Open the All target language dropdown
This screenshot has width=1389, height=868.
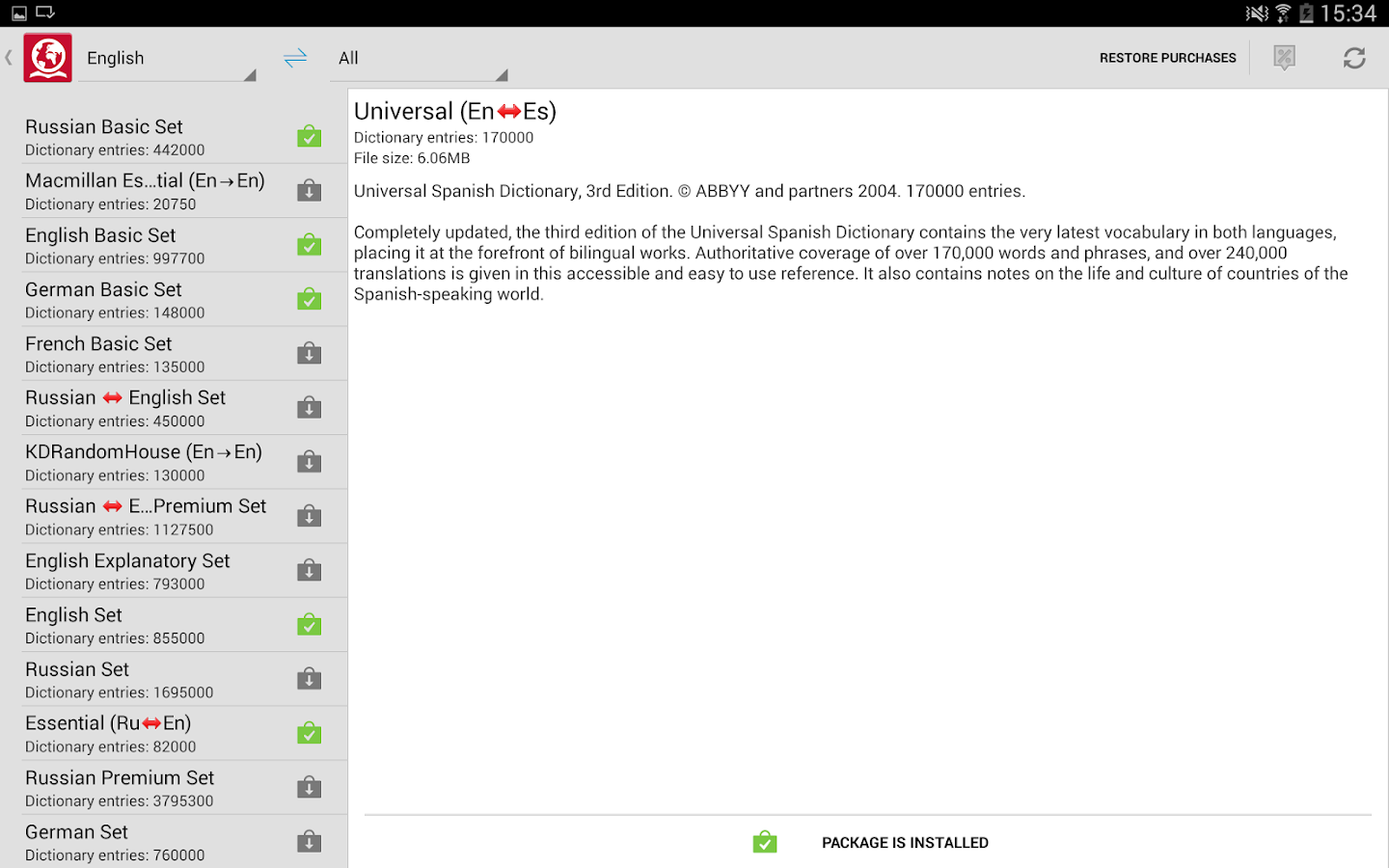coord(419,59)
